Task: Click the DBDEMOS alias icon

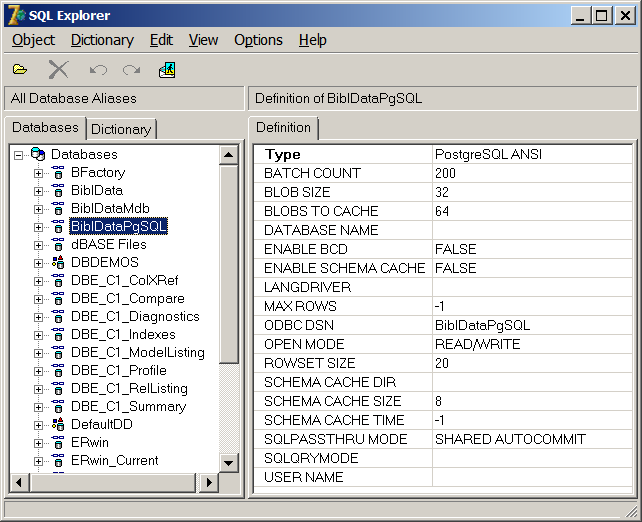Action: 58,262
